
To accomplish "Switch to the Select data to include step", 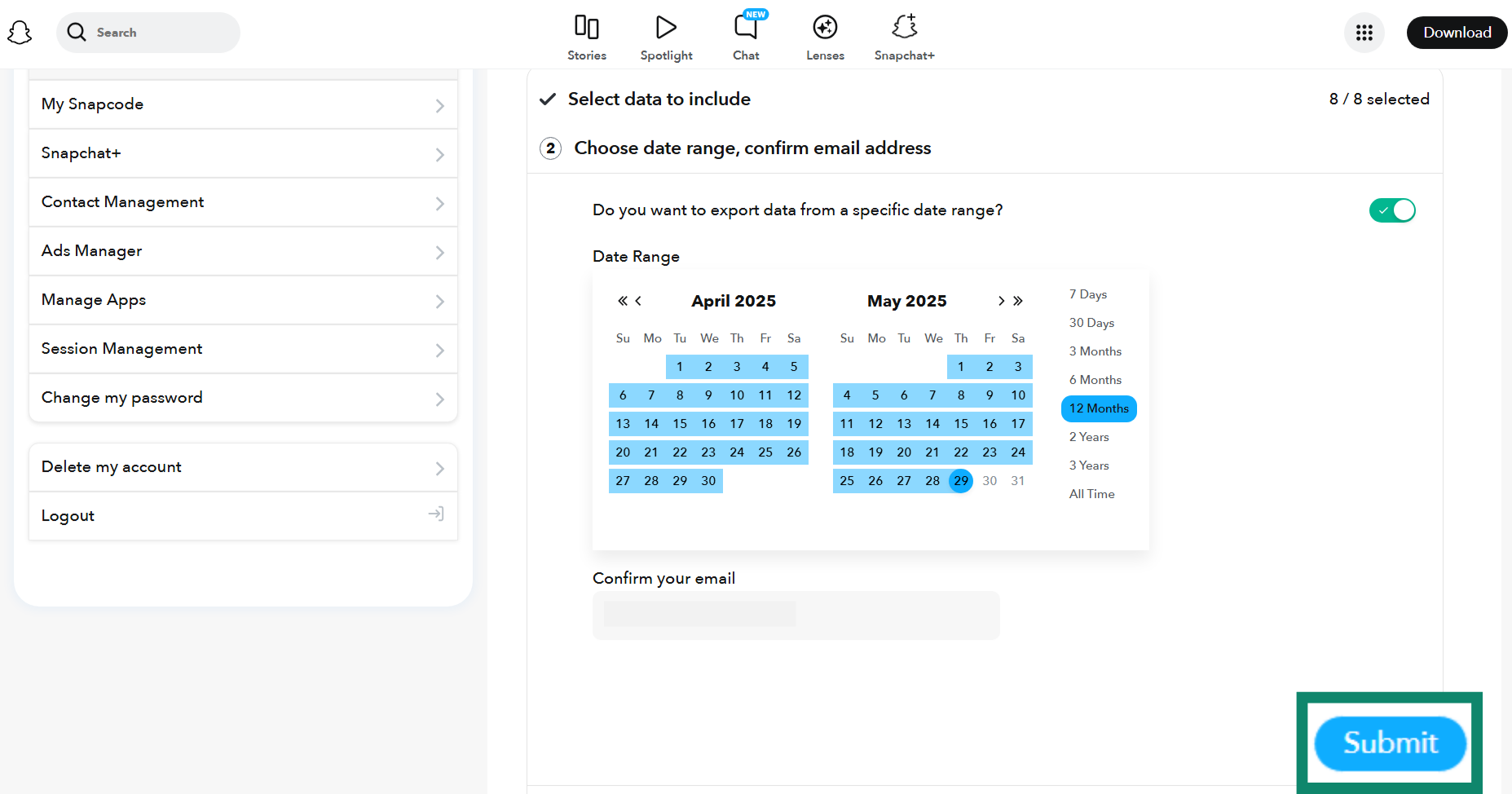I will pos(659,99).
